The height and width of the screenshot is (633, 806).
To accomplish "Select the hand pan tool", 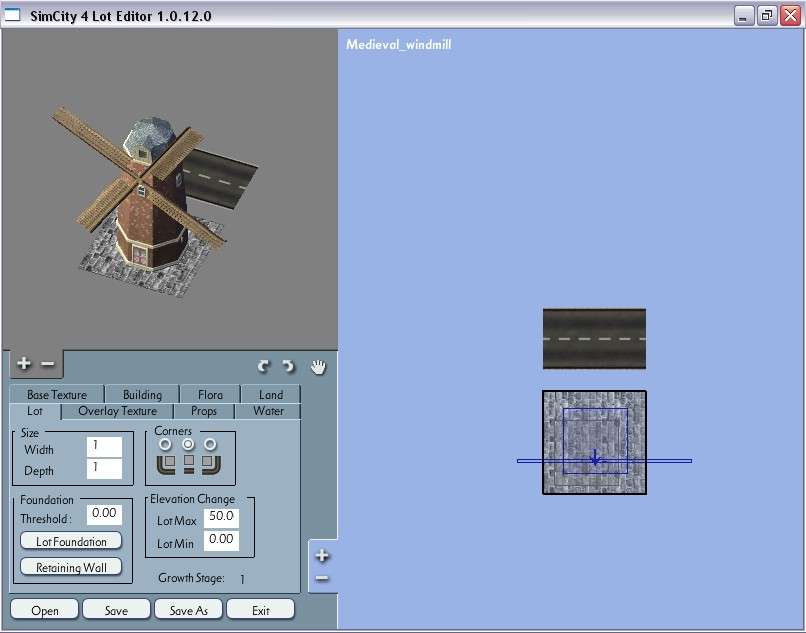I will coord(318,367).
